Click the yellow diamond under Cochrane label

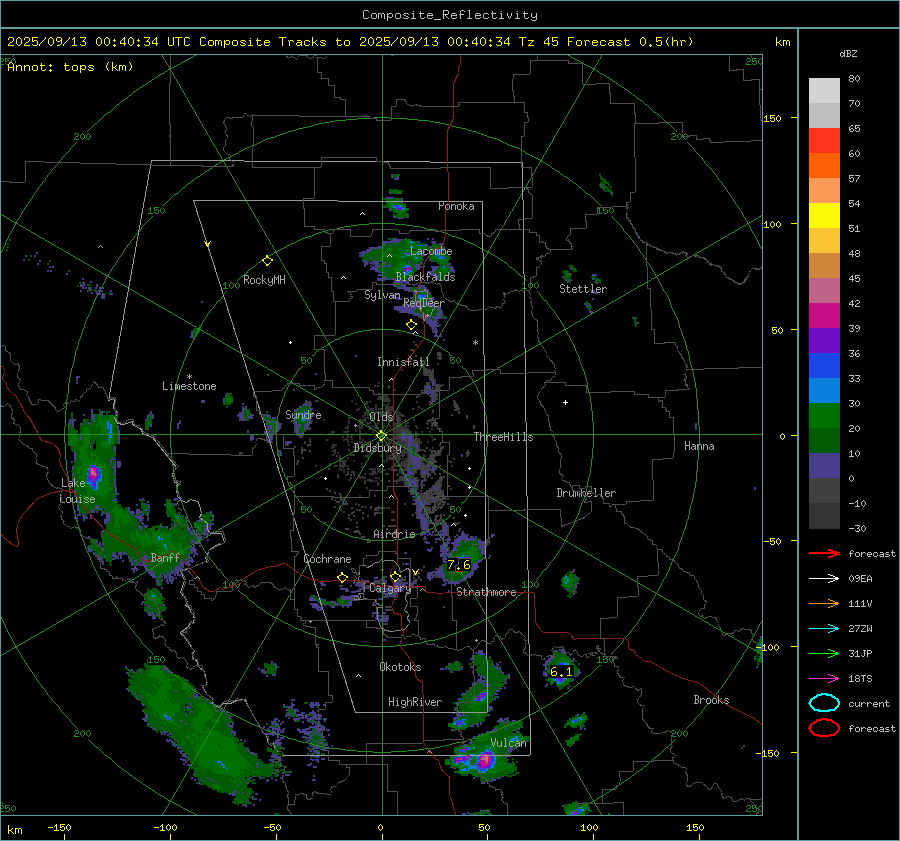(x=343, y=577)
